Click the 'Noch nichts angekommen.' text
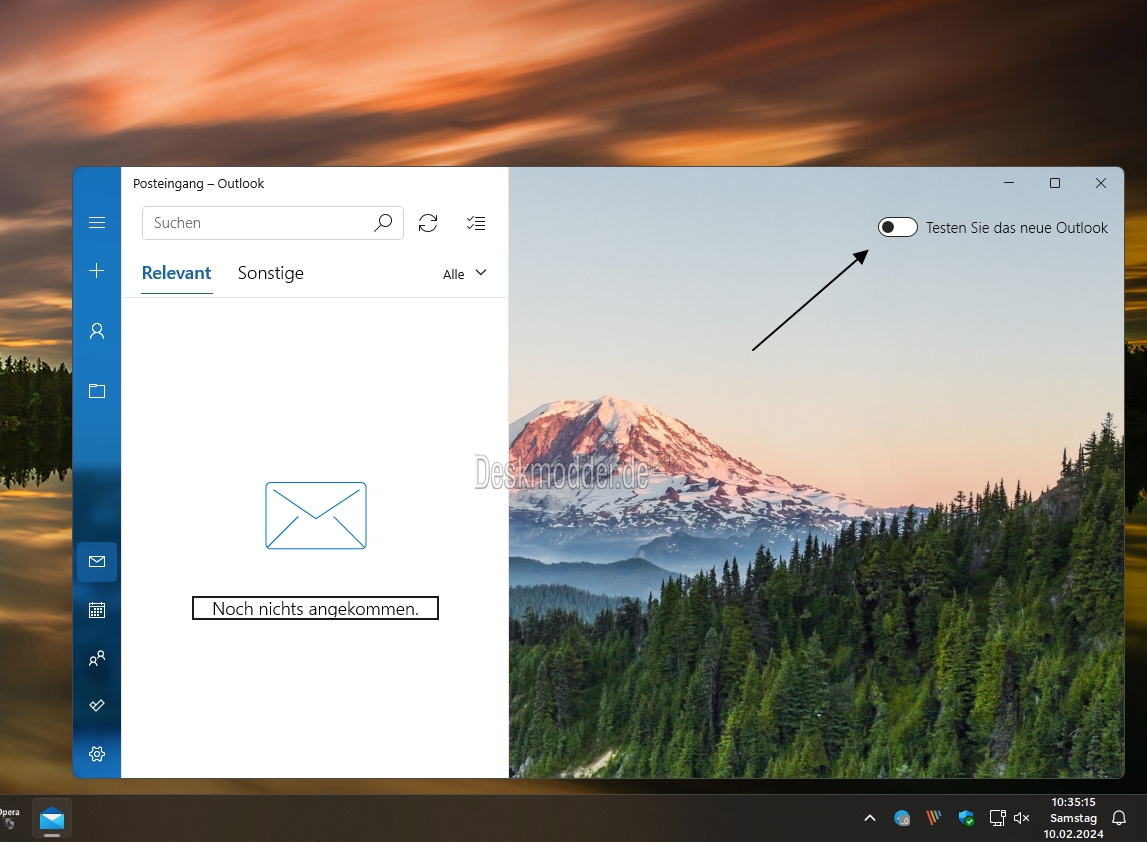 (315, 609)
